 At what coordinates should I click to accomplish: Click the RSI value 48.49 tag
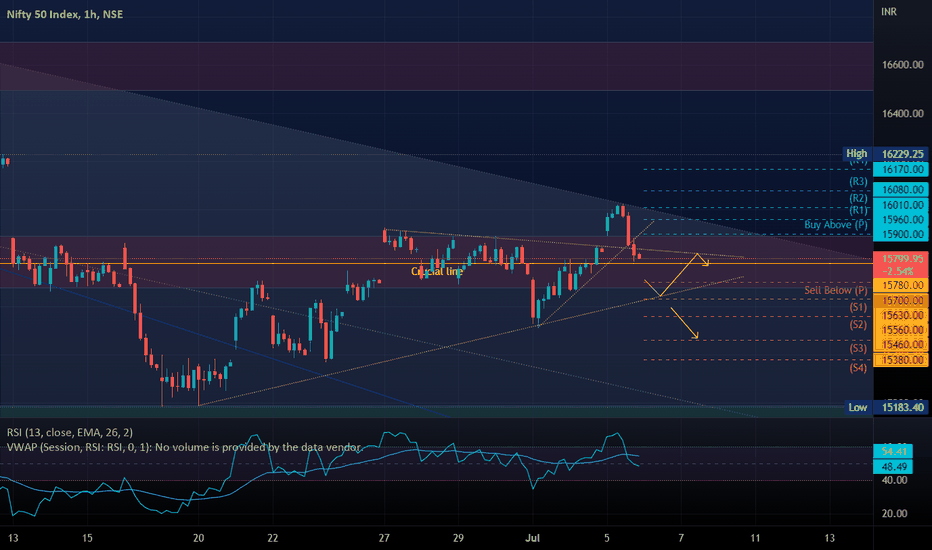click(893, 467)
